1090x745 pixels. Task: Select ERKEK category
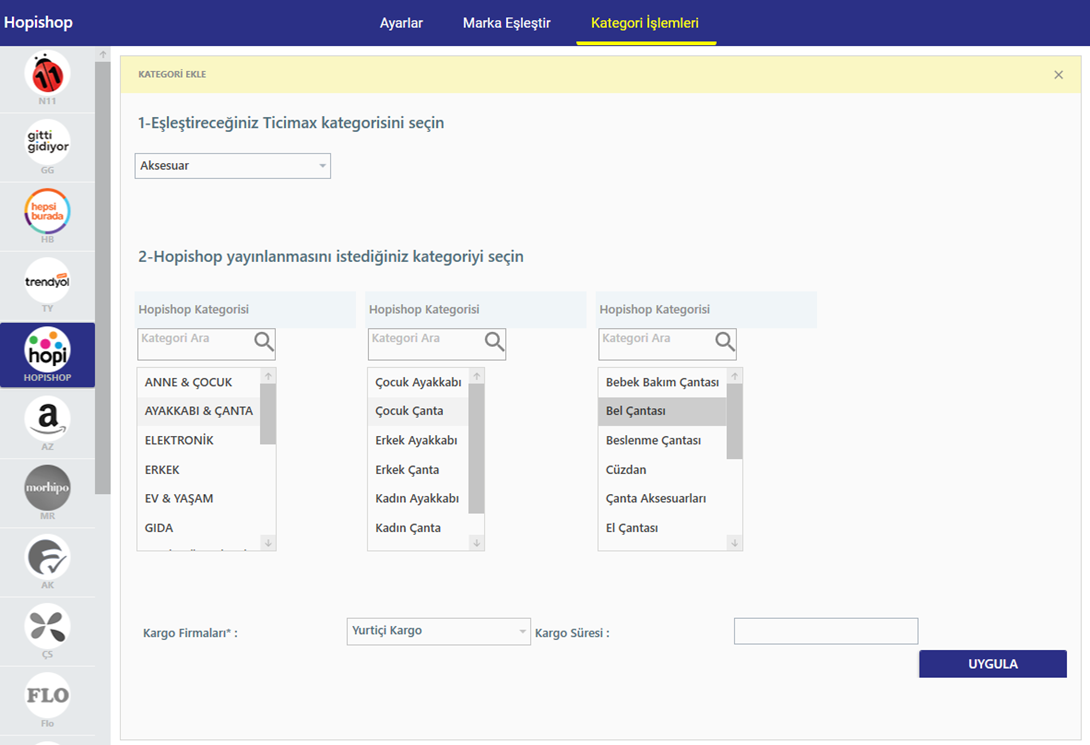click(199, 470)
